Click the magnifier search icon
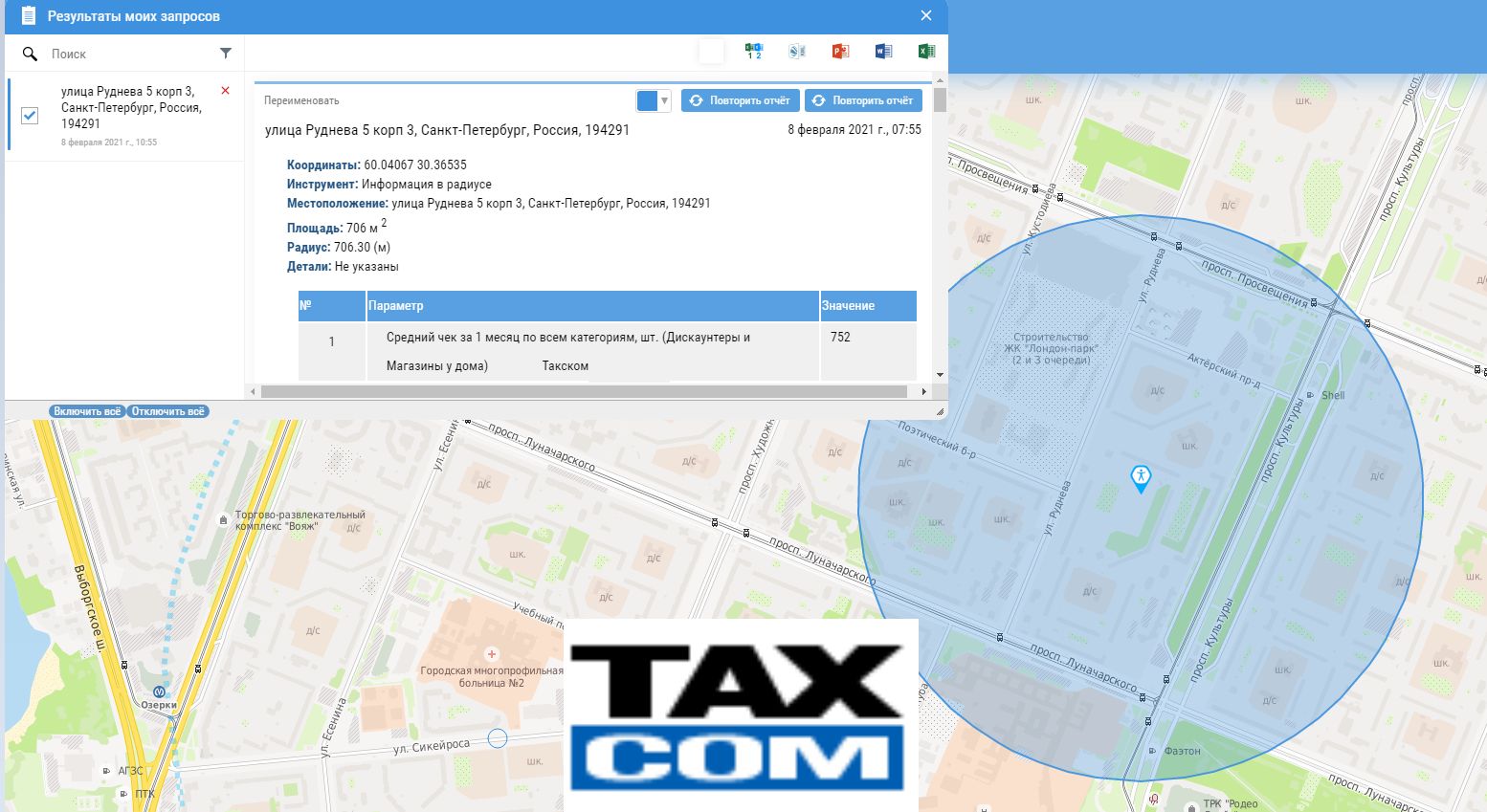1487x812 pixels. pyautogui.click(x=30, y=55)
